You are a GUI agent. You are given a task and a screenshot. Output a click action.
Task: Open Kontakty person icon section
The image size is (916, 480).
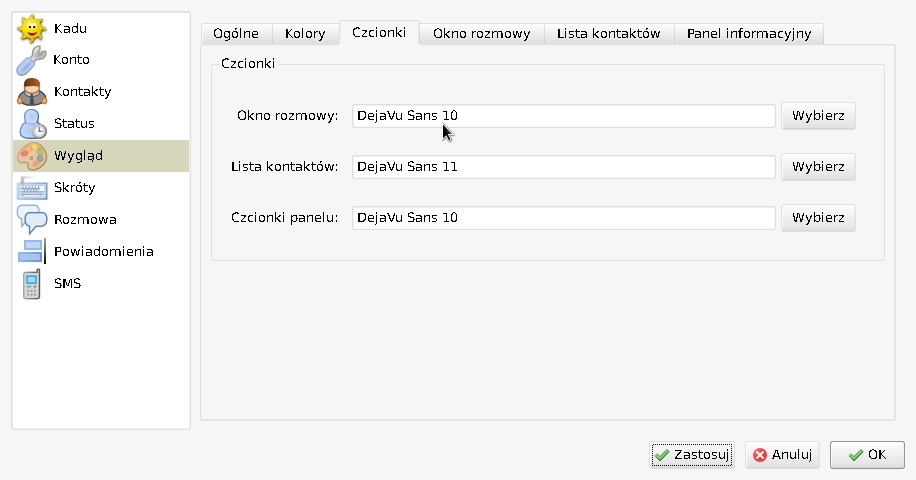pos(32,92)
